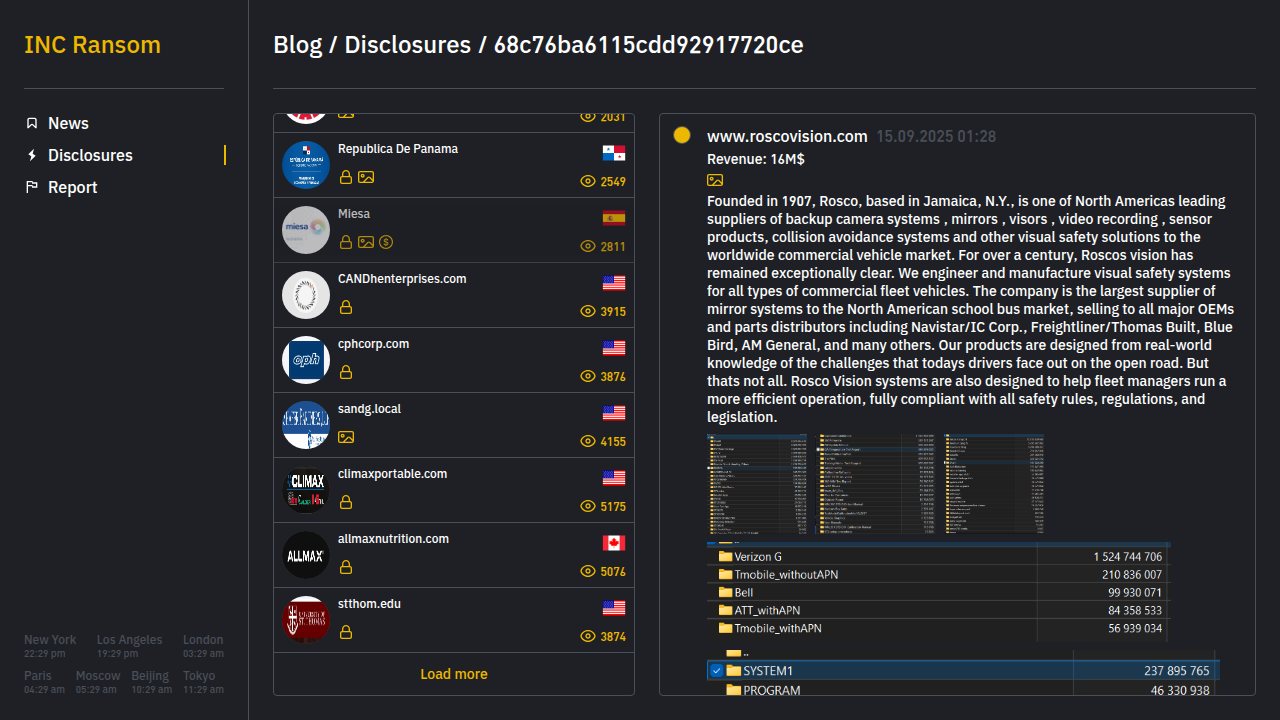Click the 15.09.2025 01:28 timestamp
Image resolution: width=1280 pixels, height=720 pixels.
click(x=936, y=137)
